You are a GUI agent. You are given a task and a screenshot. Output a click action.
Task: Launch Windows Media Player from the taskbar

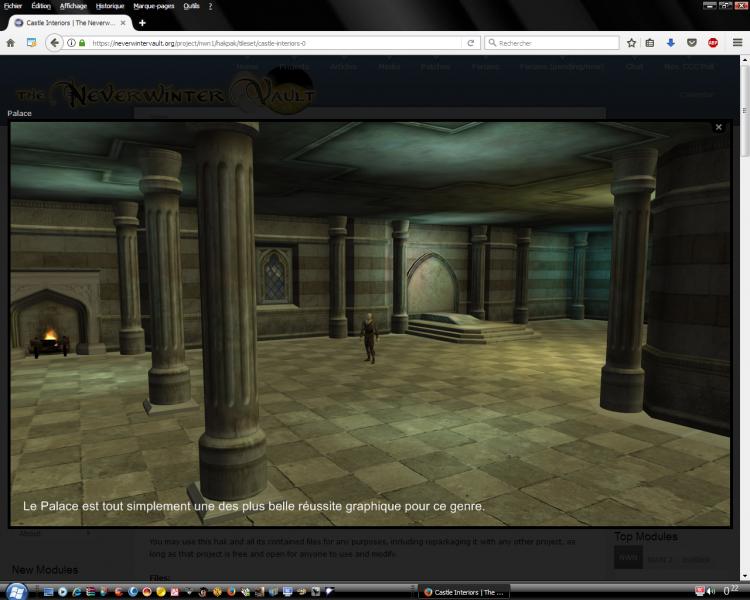tap(62, 592)
